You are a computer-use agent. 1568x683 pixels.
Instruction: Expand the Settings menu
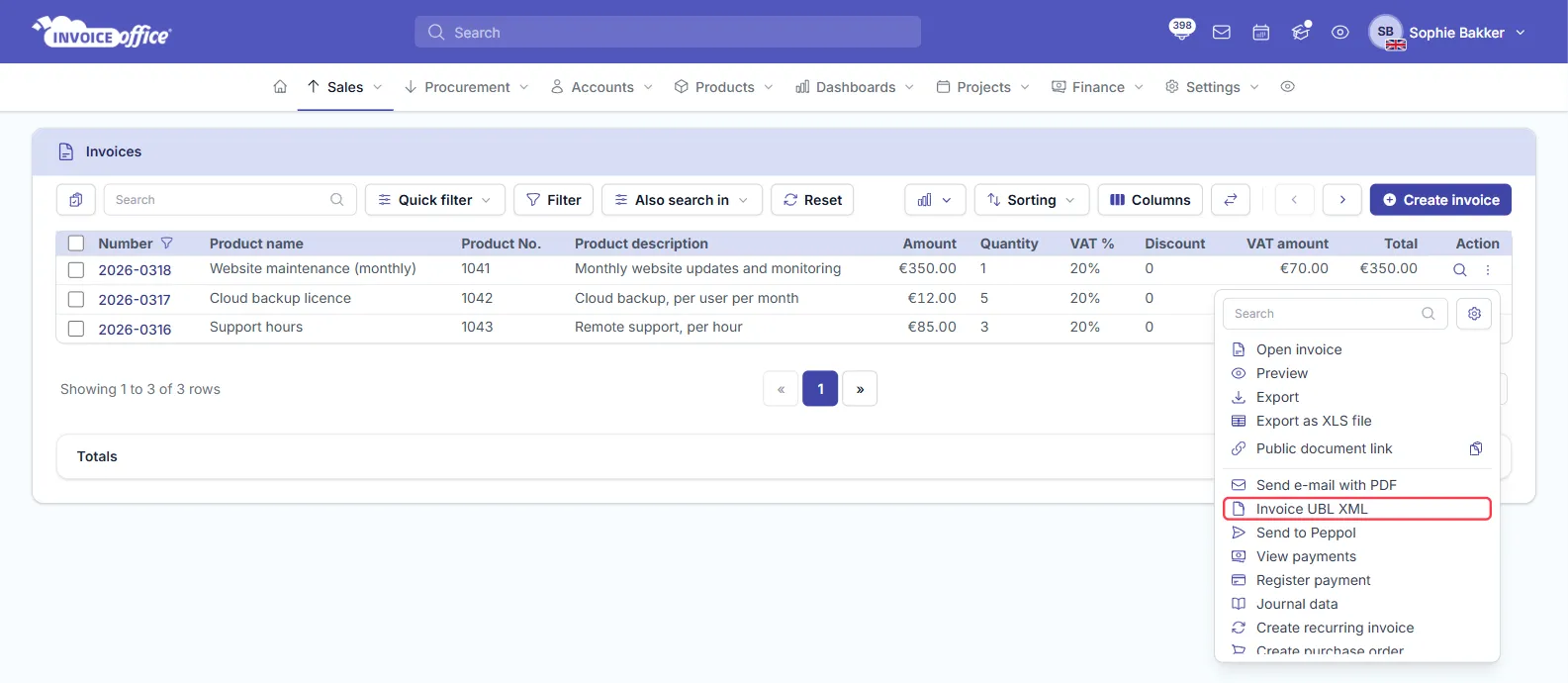click(x=1213, y=87)
